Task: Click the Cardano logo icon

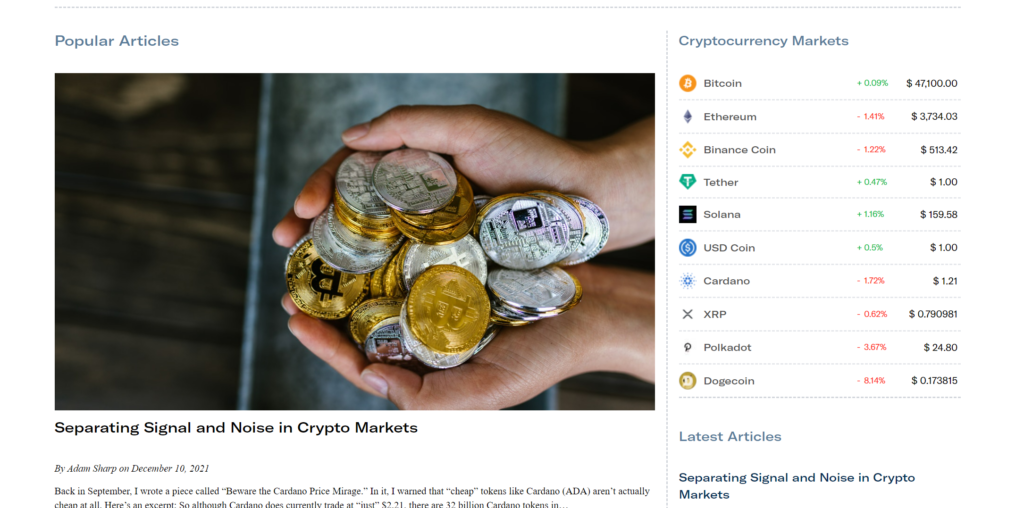Action: coord(688,281)
